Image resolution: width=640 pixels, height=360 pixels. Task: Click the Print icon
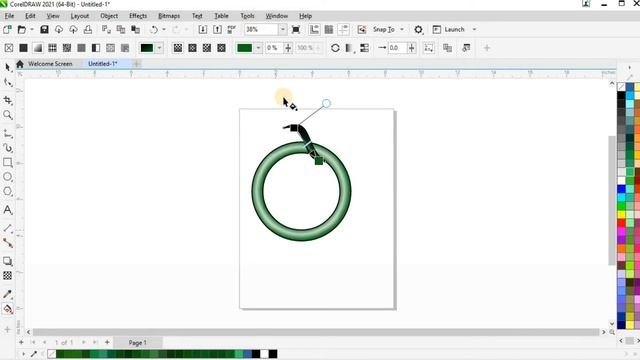(x=88, y=29)
